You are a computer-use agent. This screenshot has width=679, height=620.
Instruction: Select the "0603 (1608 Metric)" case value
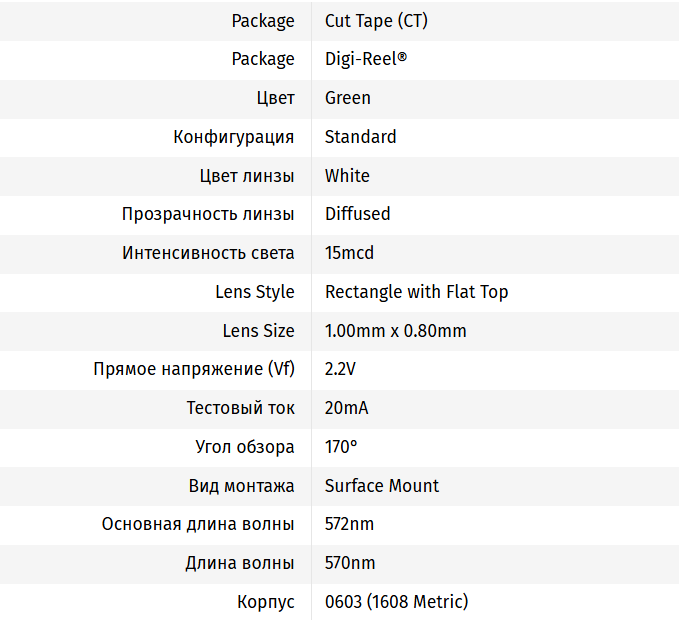point(396,602)
